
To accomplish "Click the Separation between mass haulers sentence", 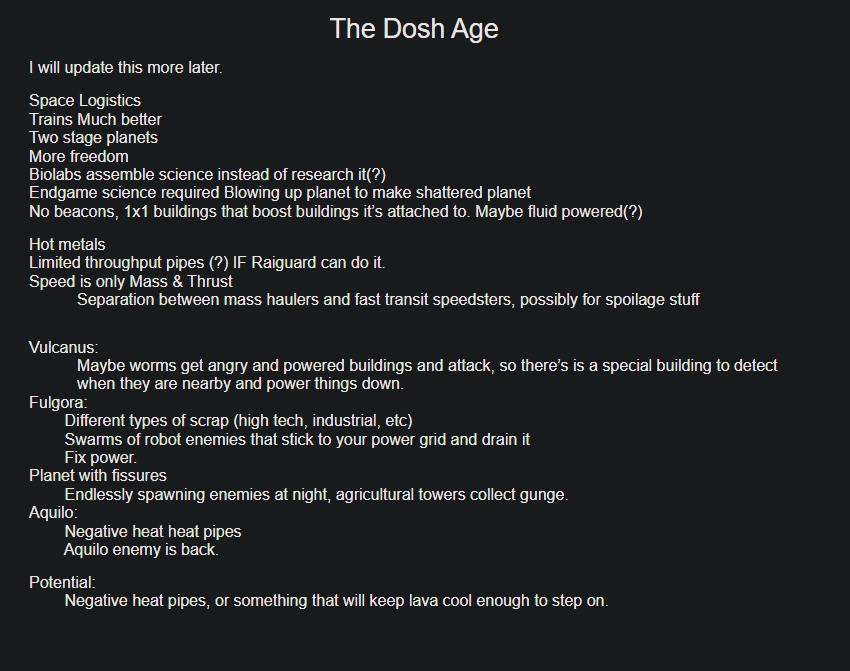I will click(x=388, y=300).
